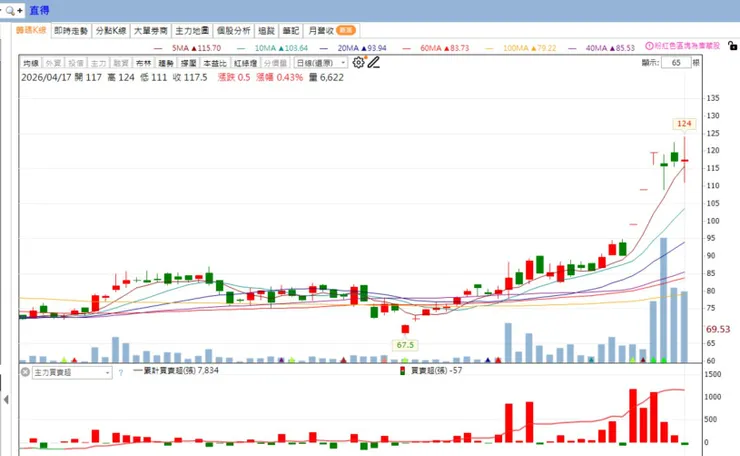Open the 月營收 tab

click(x=331, y=31)
